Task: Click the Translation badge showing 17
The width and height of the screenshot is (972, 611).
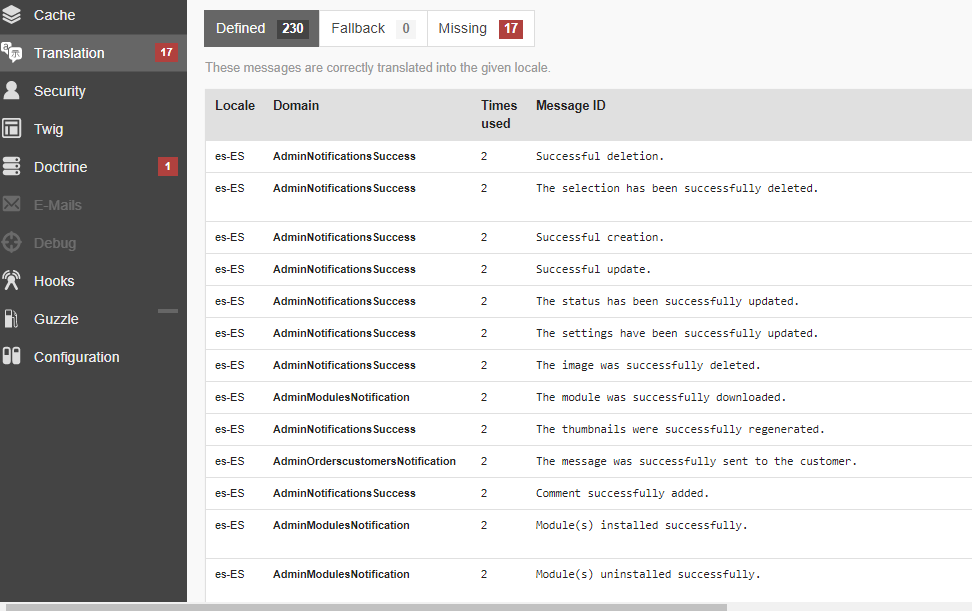Action: 166,53
